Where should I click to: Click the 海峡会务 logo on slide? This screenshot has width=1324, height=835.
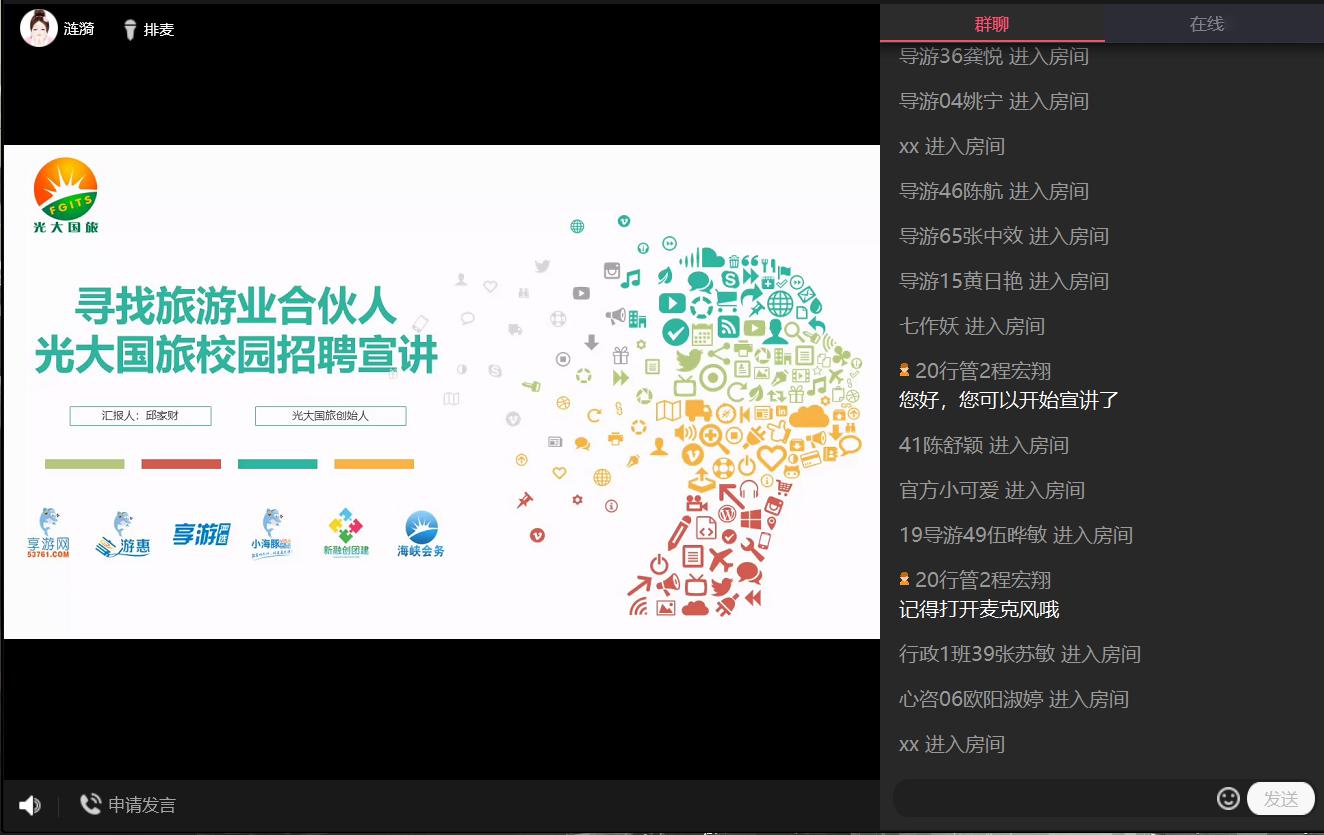tap(421, 534)
